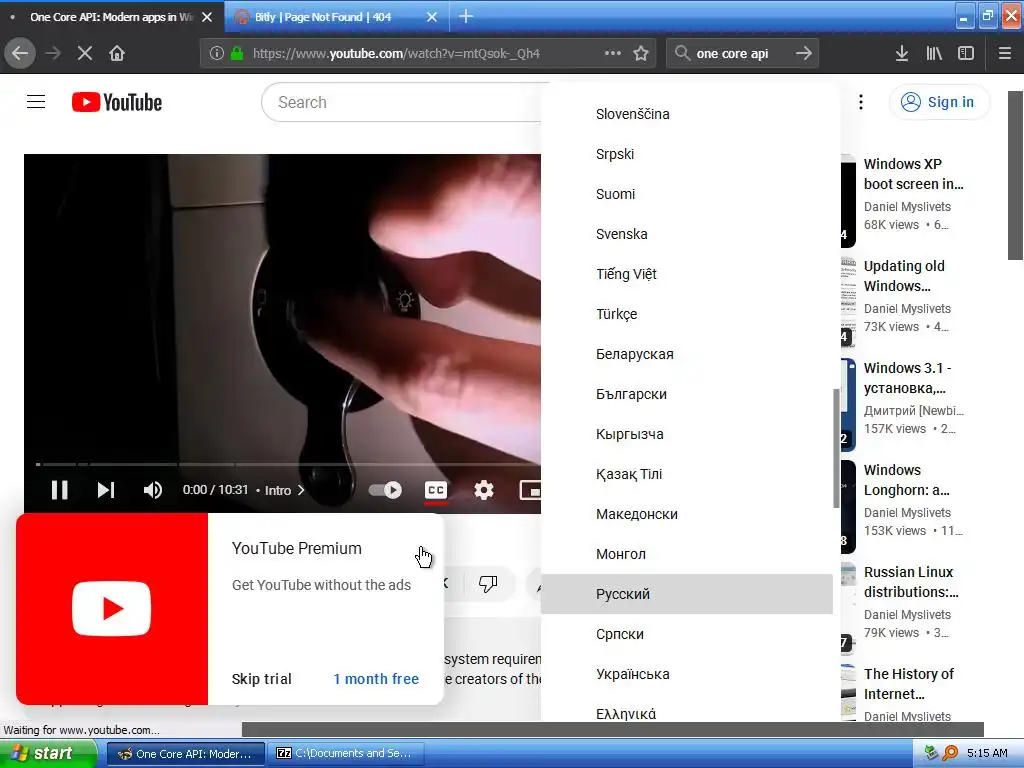Switch to miniplayer mode
Screen dimensions: 1024x768
(530, 490)
